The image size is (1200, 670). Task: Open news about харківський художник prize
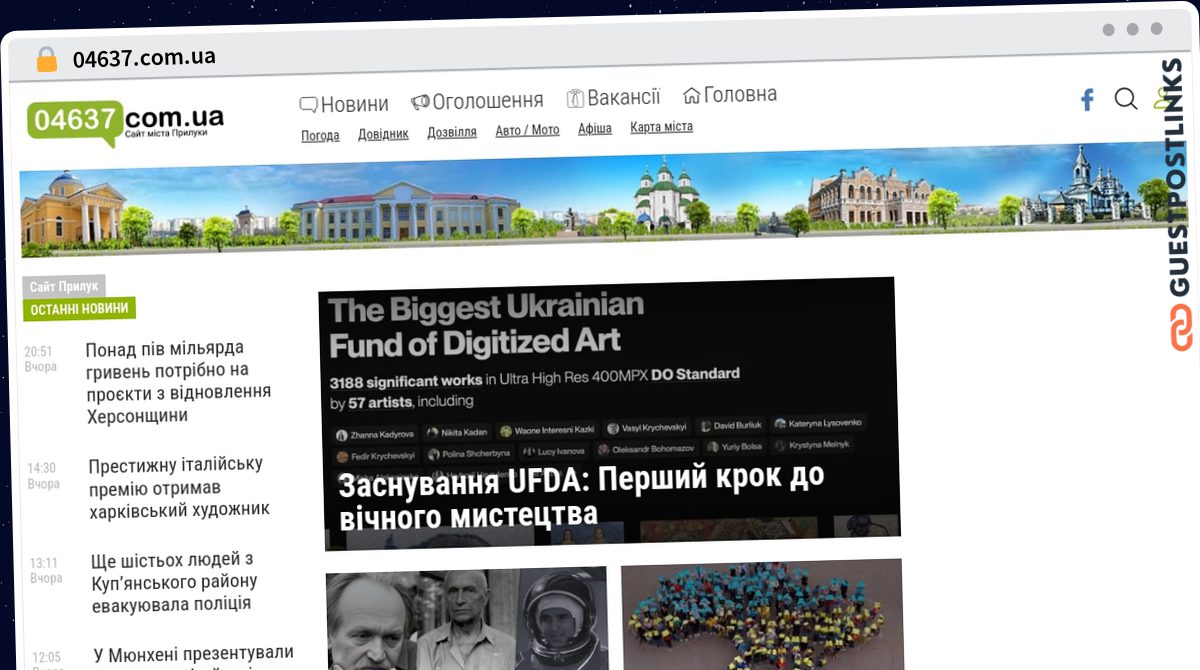tap(179, 487)
